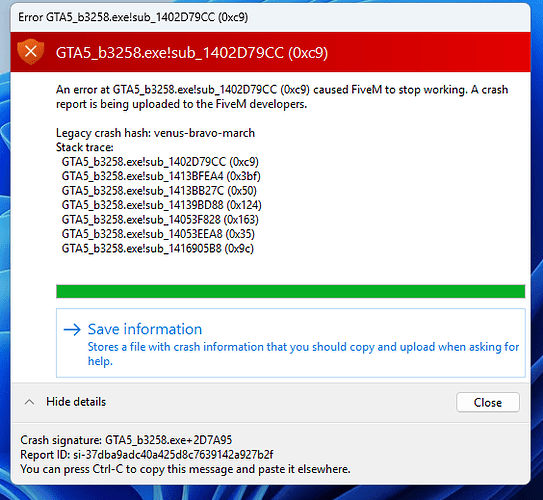Click the window title bar text
The height and width of the screenshot is (500, 543).
coord(133,17)
